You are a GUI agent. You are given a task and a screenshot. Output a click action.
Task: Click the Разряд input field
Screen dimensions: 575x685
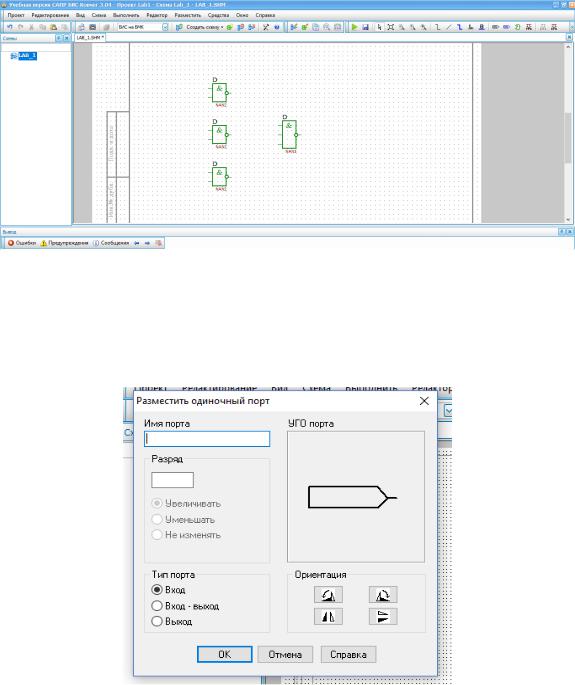[172, 480]
